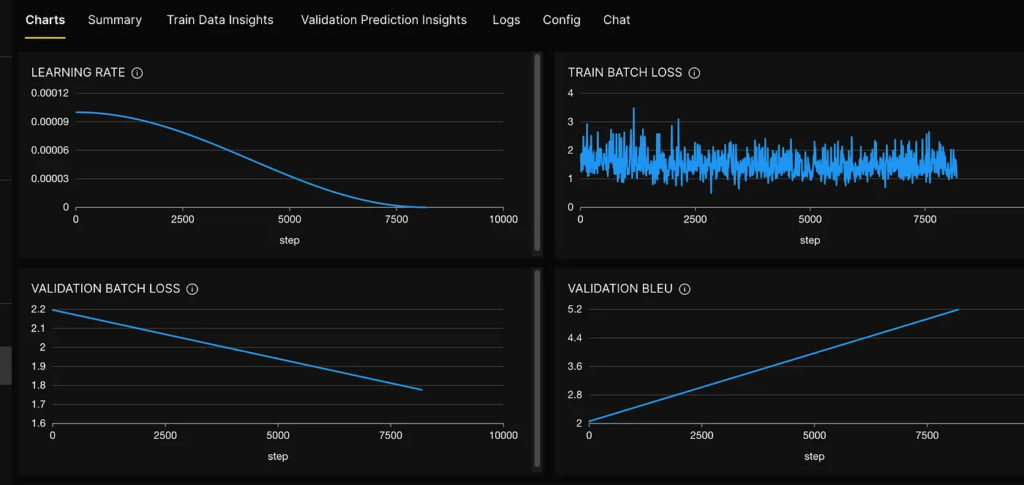Click the vertical divider beside the Learning Rate panel
Viewport: 1024px width, 485px height.
tap(538, 153)
